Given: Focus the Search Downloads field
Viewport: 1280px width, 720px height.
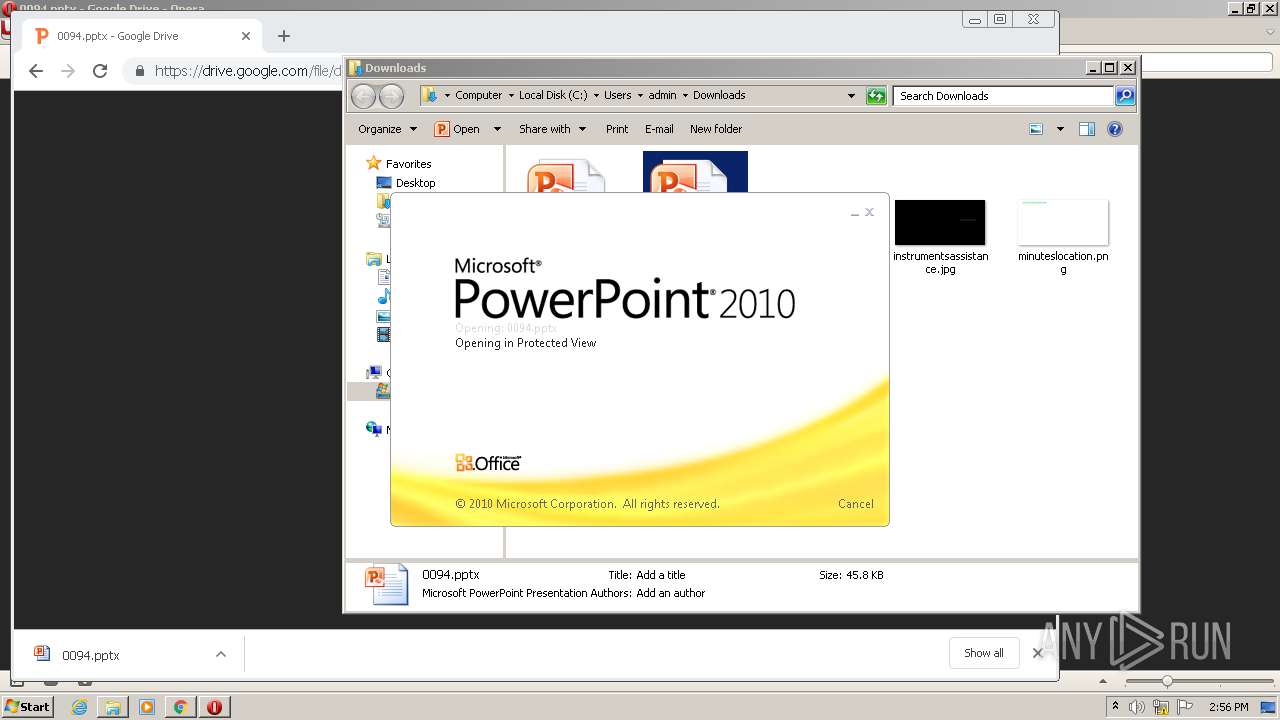Looking at the screenshot, I should (x=1003, y=96).
